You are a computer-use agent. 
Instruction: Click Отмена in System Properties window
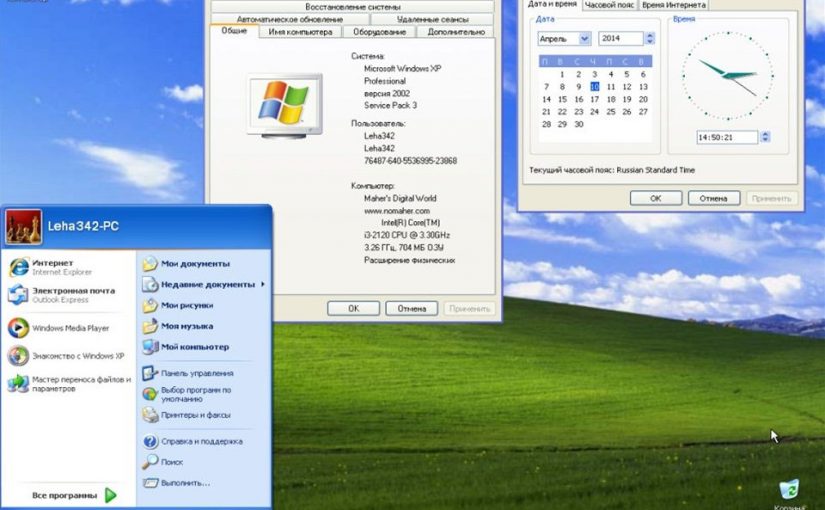point(411,308)
